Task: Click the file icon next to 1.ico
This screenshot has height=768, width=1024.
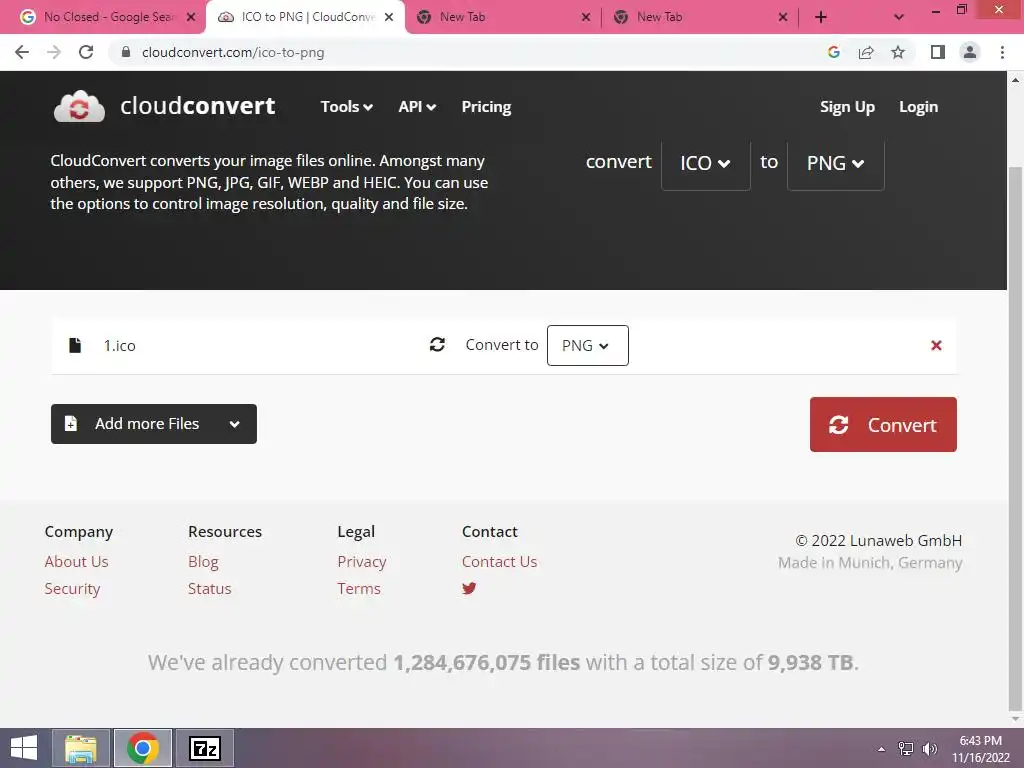Action: [x=75, y=345]
